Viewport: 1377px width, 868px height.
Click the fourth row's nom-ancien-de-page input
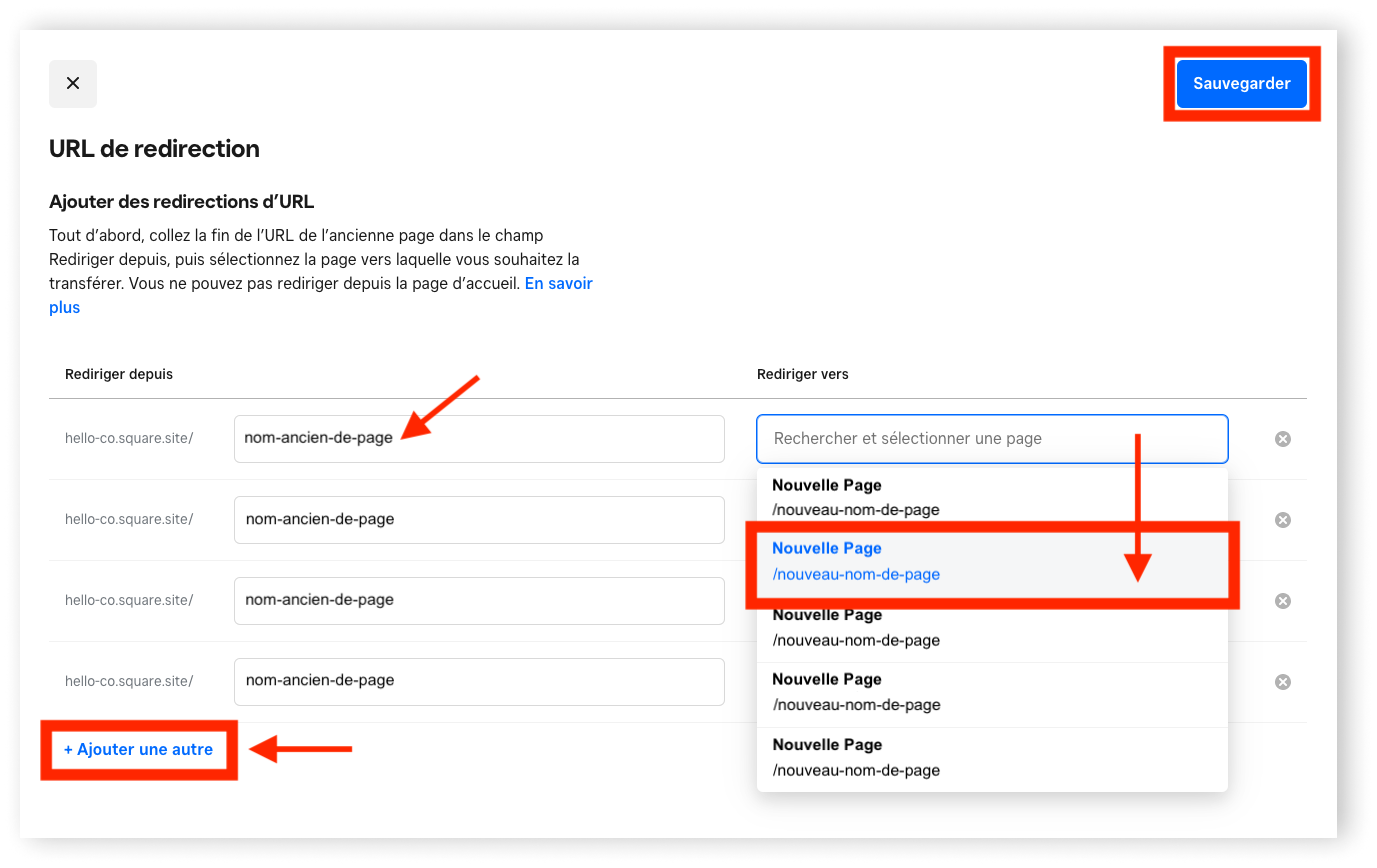[x=479, y=681]
